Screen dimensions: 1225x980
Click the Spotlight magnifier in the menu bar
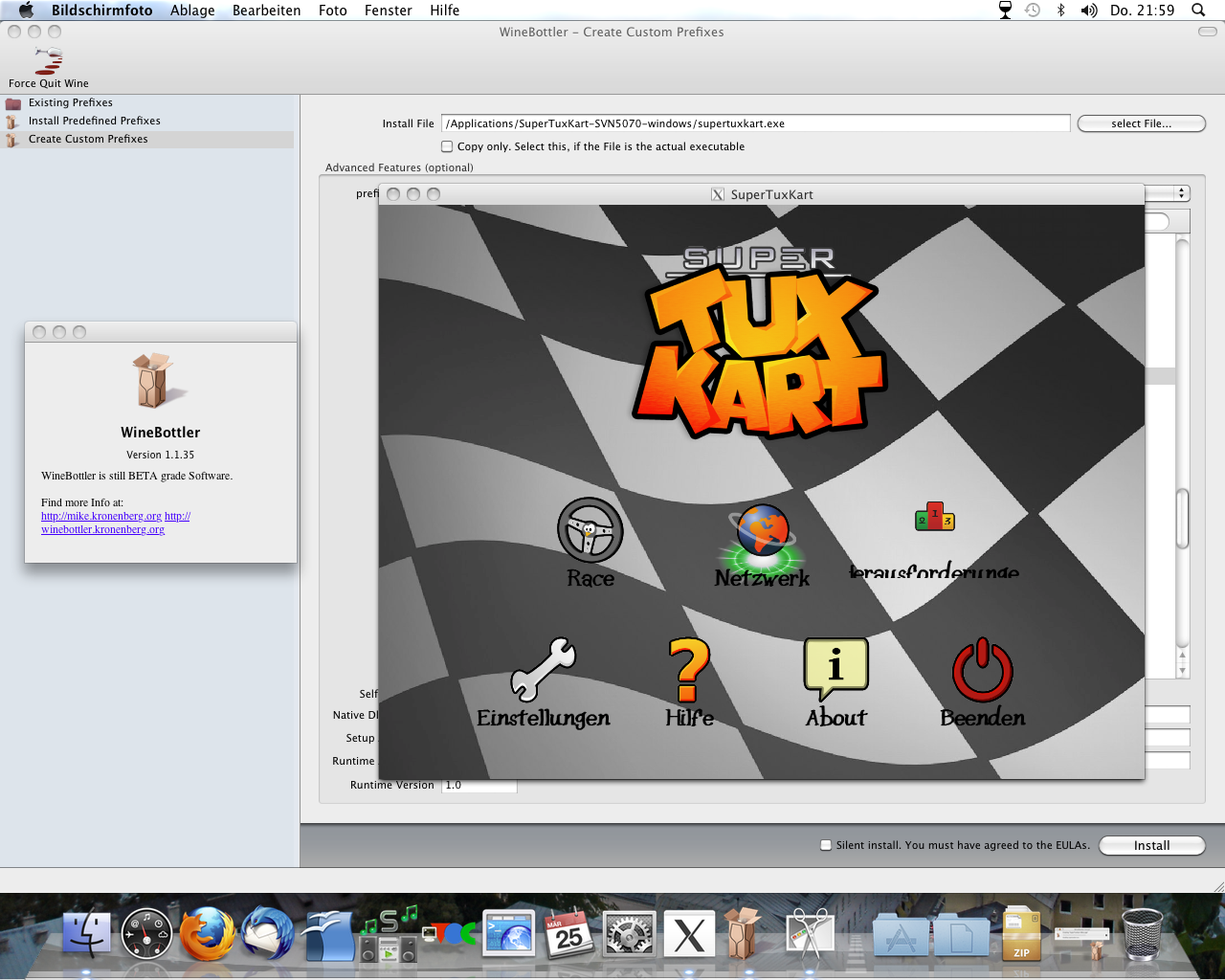pos(1198,10)
